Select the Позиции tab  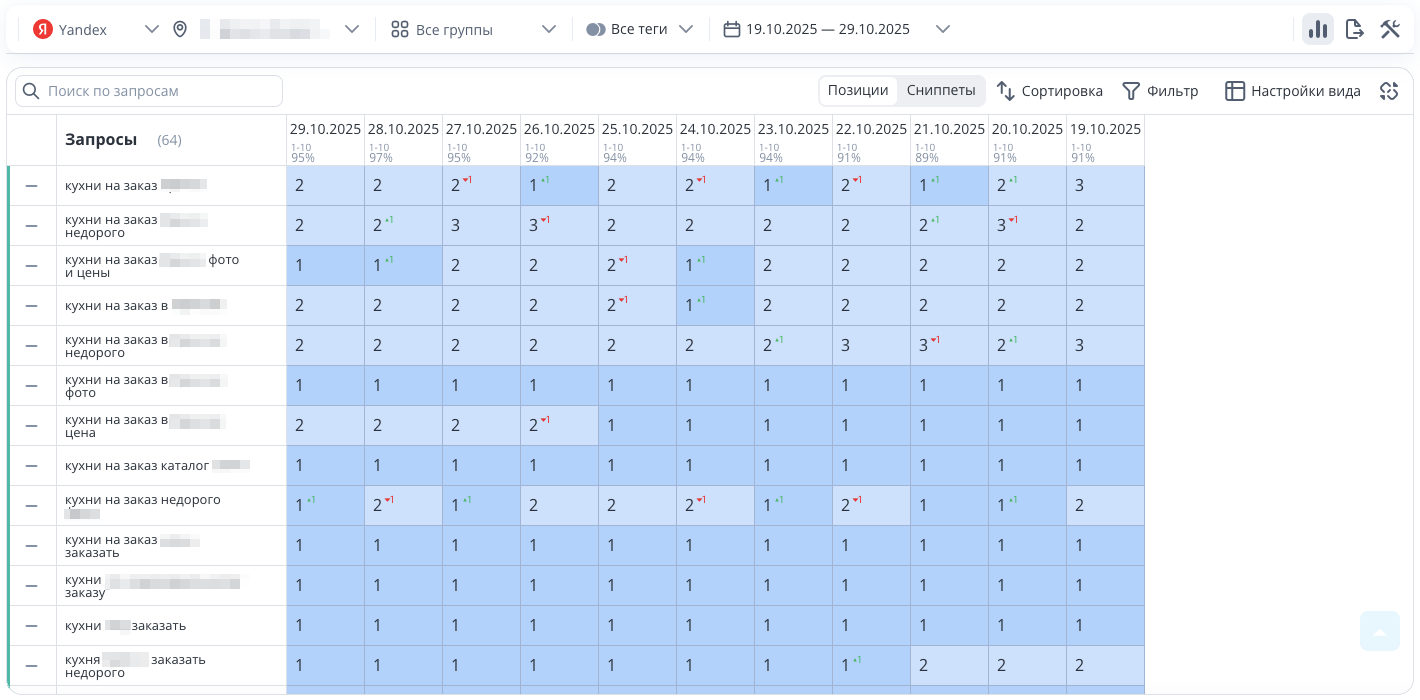click(857, 90)
